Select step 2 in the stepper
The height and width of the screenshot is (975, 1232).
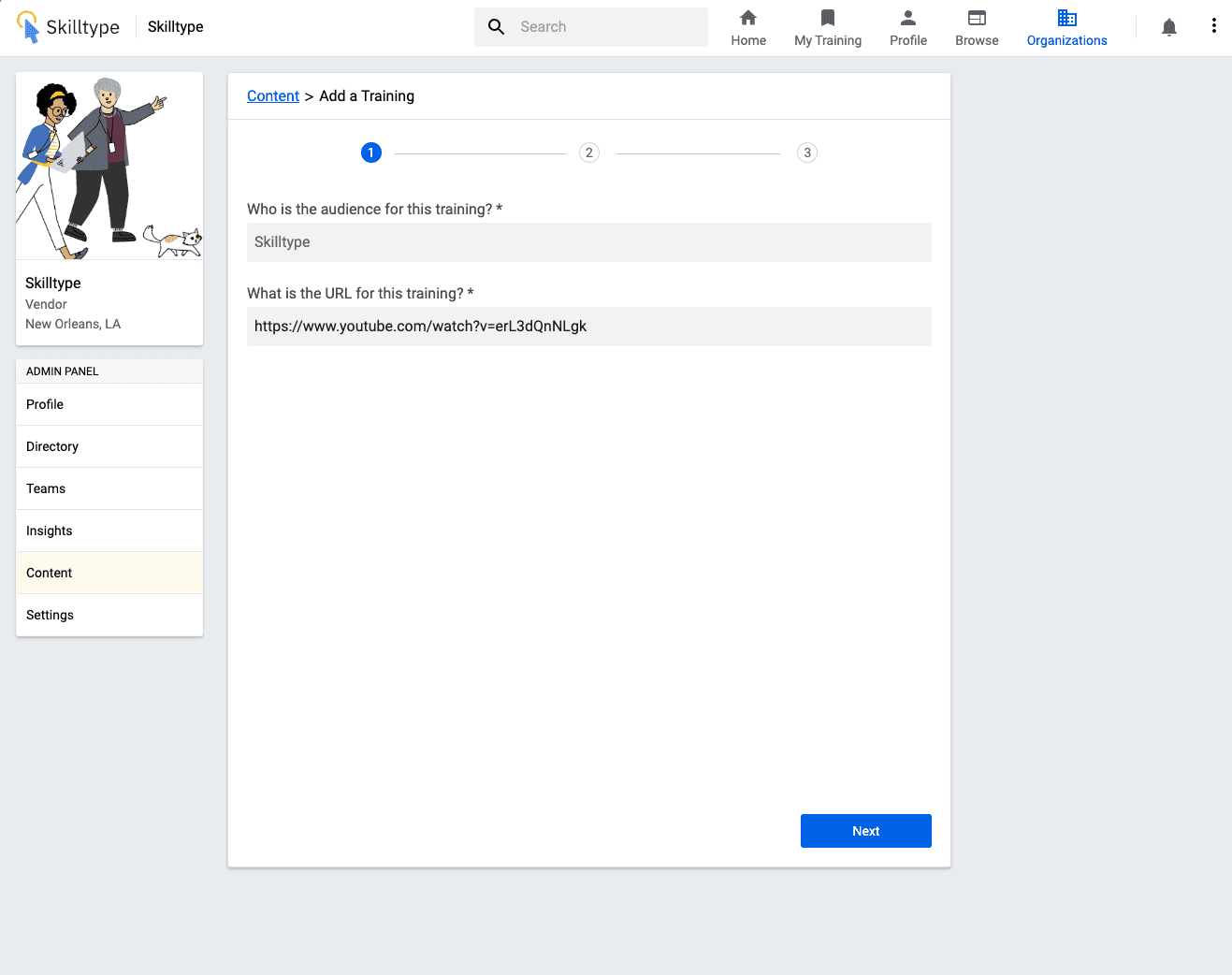(589, 153)
